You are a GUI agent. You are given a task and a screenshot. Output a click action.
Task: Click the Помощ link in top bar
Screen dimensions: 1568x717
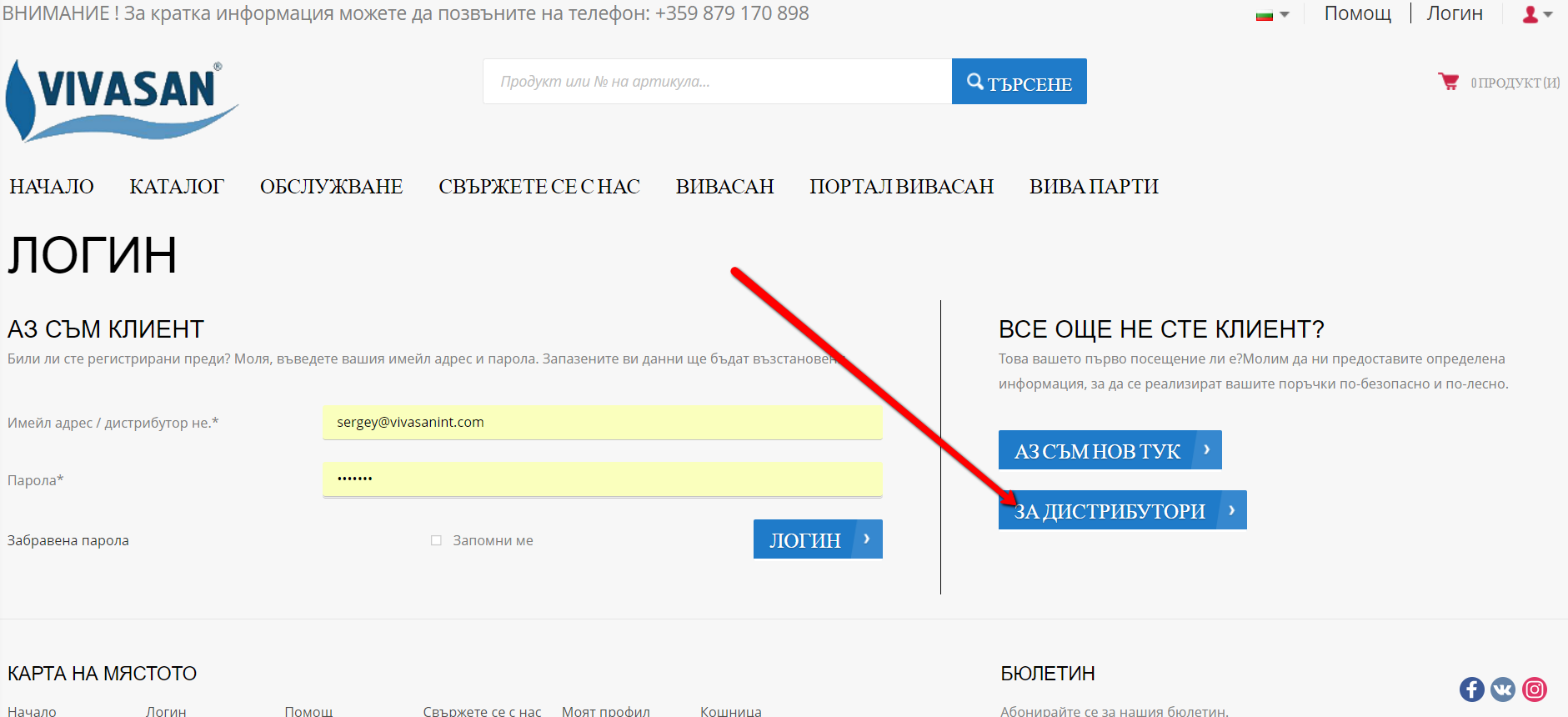(x=1358, y=13)
